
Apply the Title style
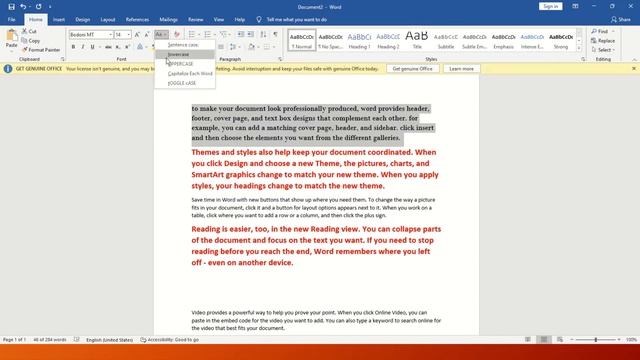point(417,40)
